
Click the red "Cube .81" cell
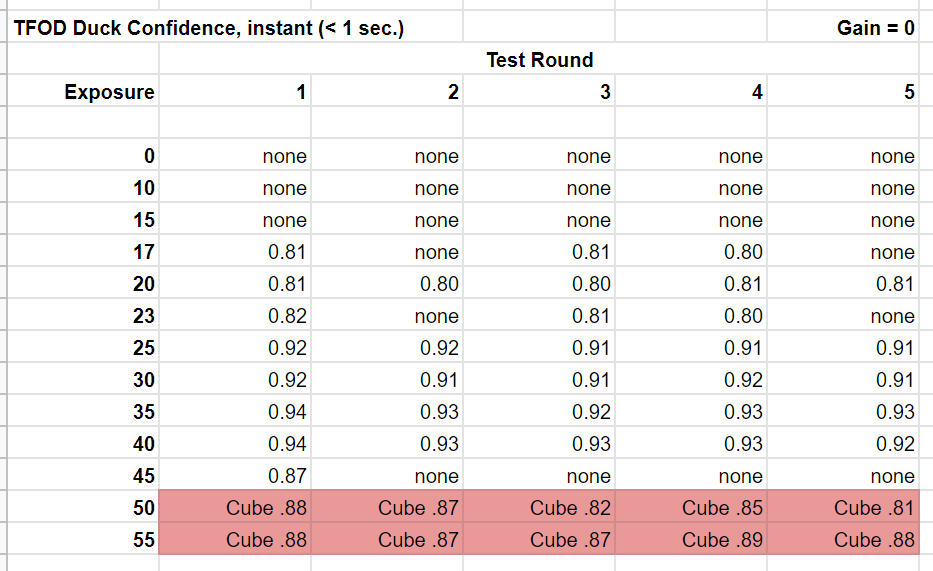tap(873, 508)
